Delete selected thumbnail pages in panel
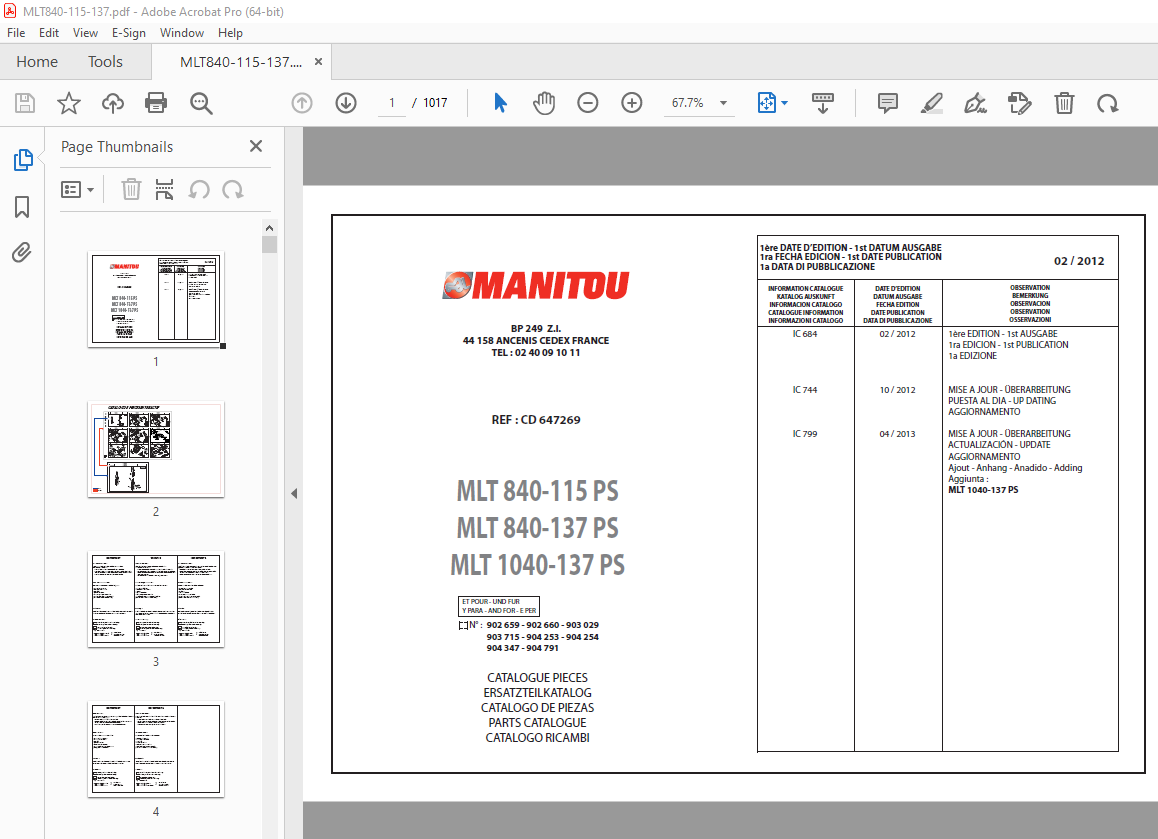The height and width of the screenshot is (839, 1158). (131, 190)
